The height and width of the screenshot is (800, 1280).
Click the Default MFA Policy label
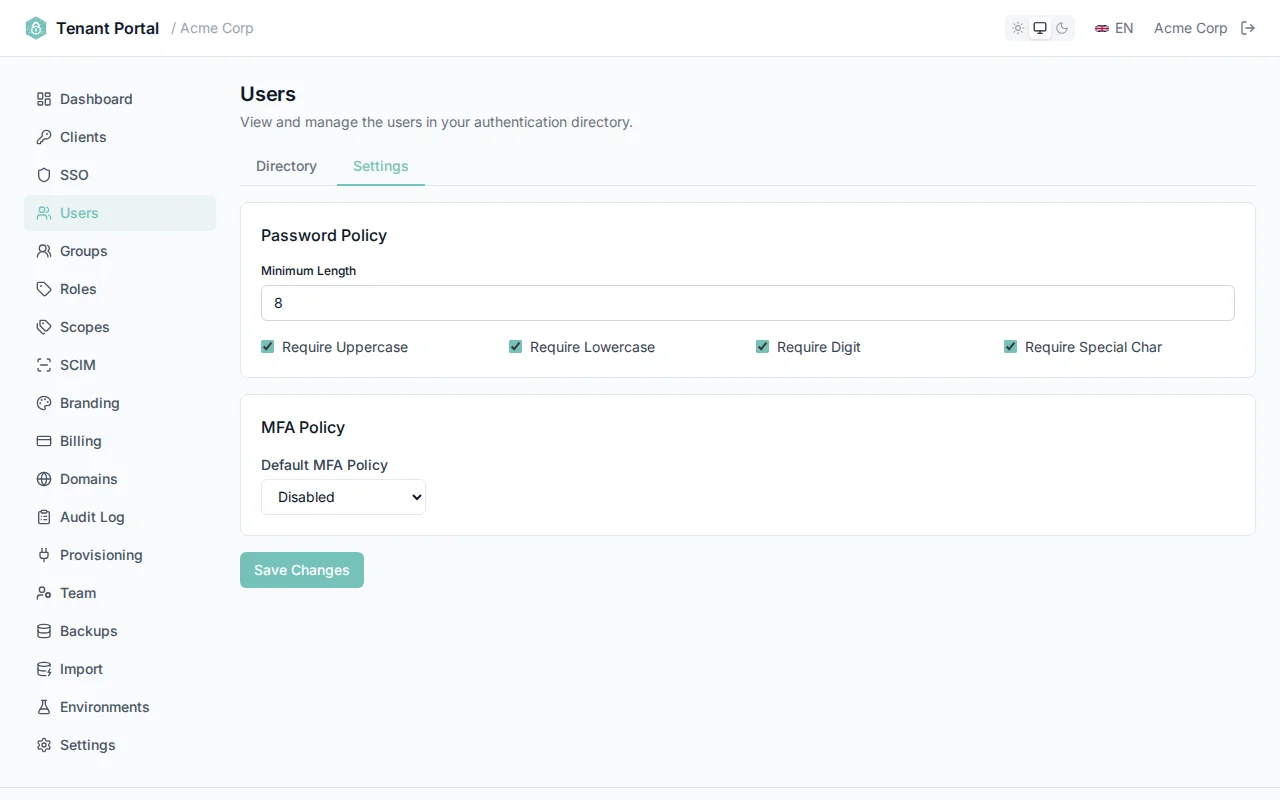(x=324, y=465)
